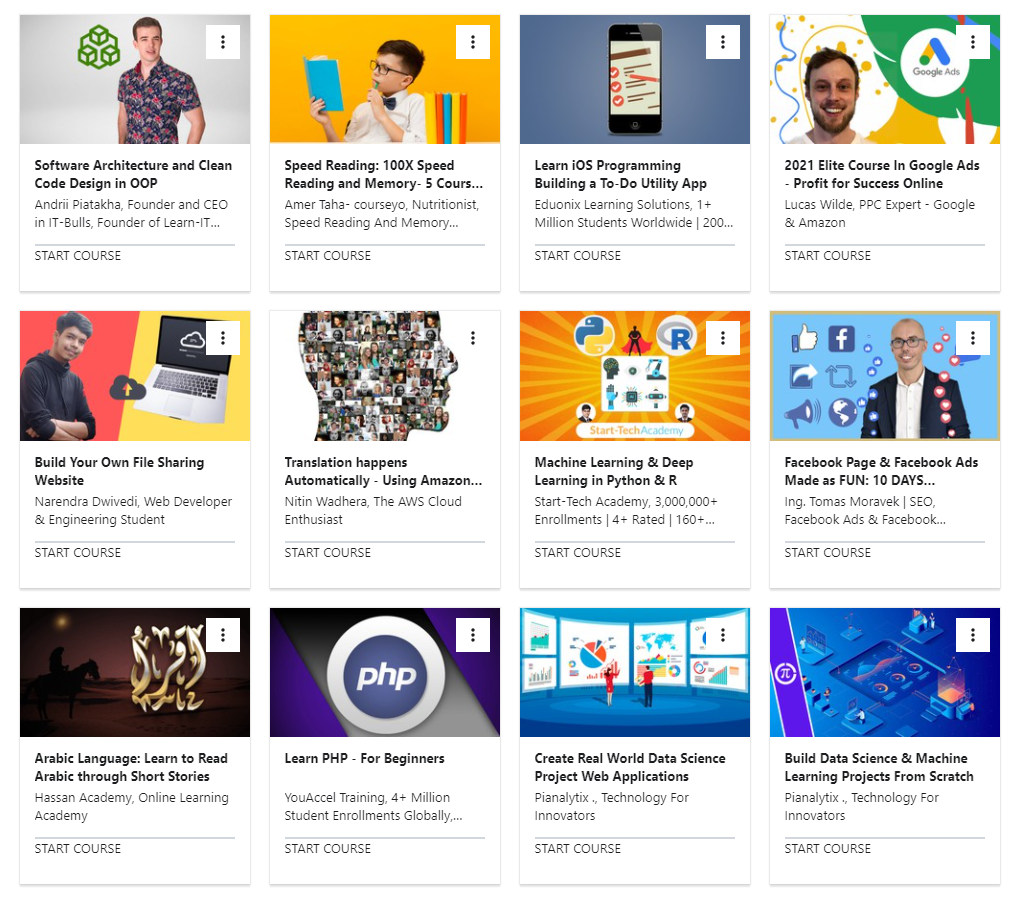1023x901 pixels.
Task: Click START COURSE for Facebook Page & Facebook Ads
Action: click(x=827, y=553)
